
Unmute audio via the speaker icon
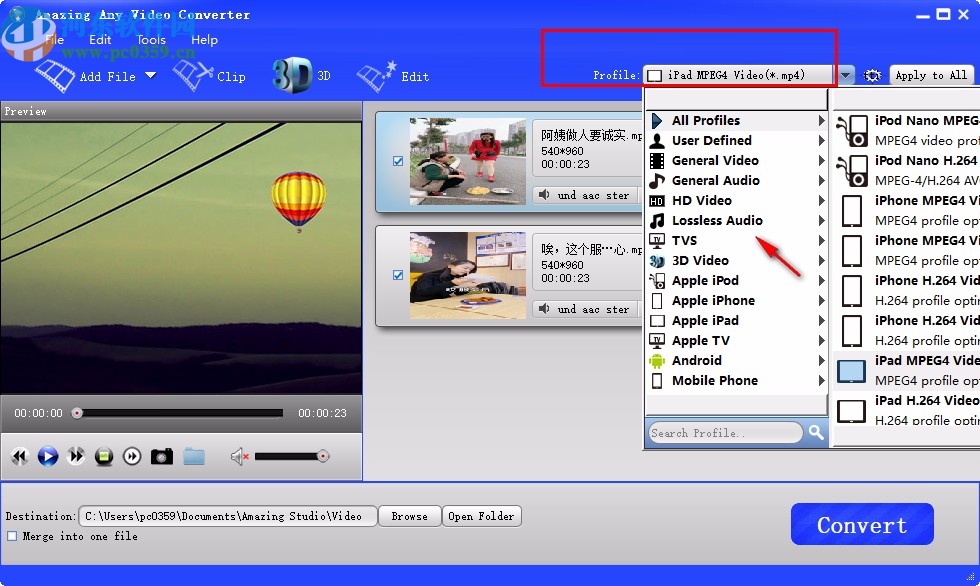[239, 455]
